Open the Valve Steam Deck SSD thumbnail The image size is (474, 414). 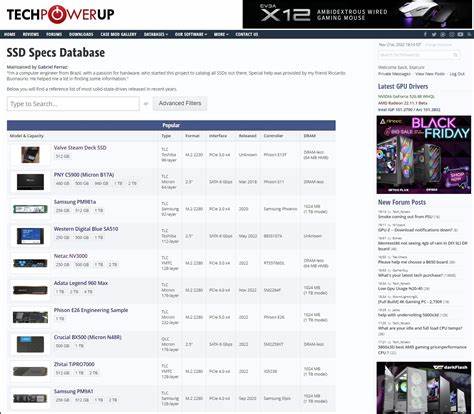30,155
